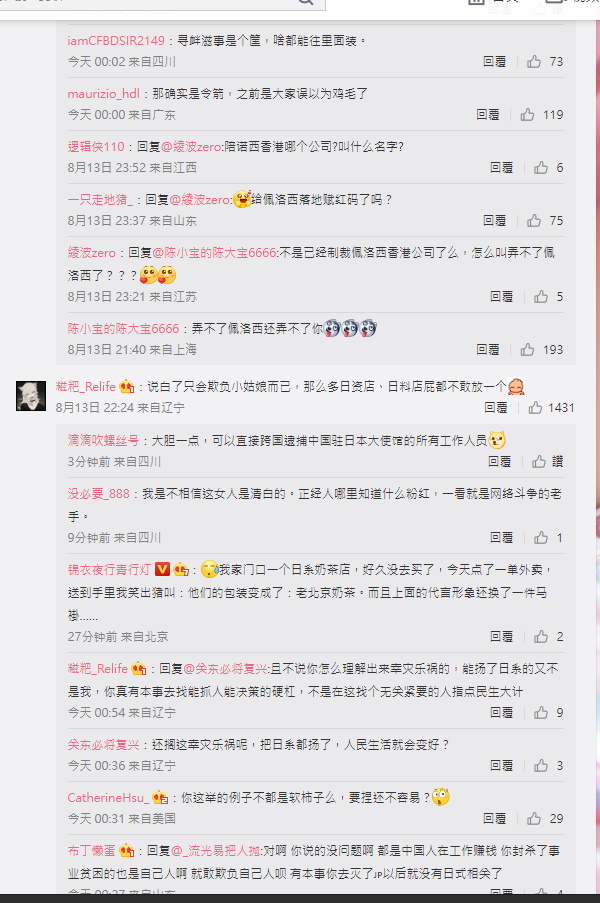Screen dimensions: 600x903
Task: Like CatherineHsu_'s comment with 29 likes
Action: point(534,818)
